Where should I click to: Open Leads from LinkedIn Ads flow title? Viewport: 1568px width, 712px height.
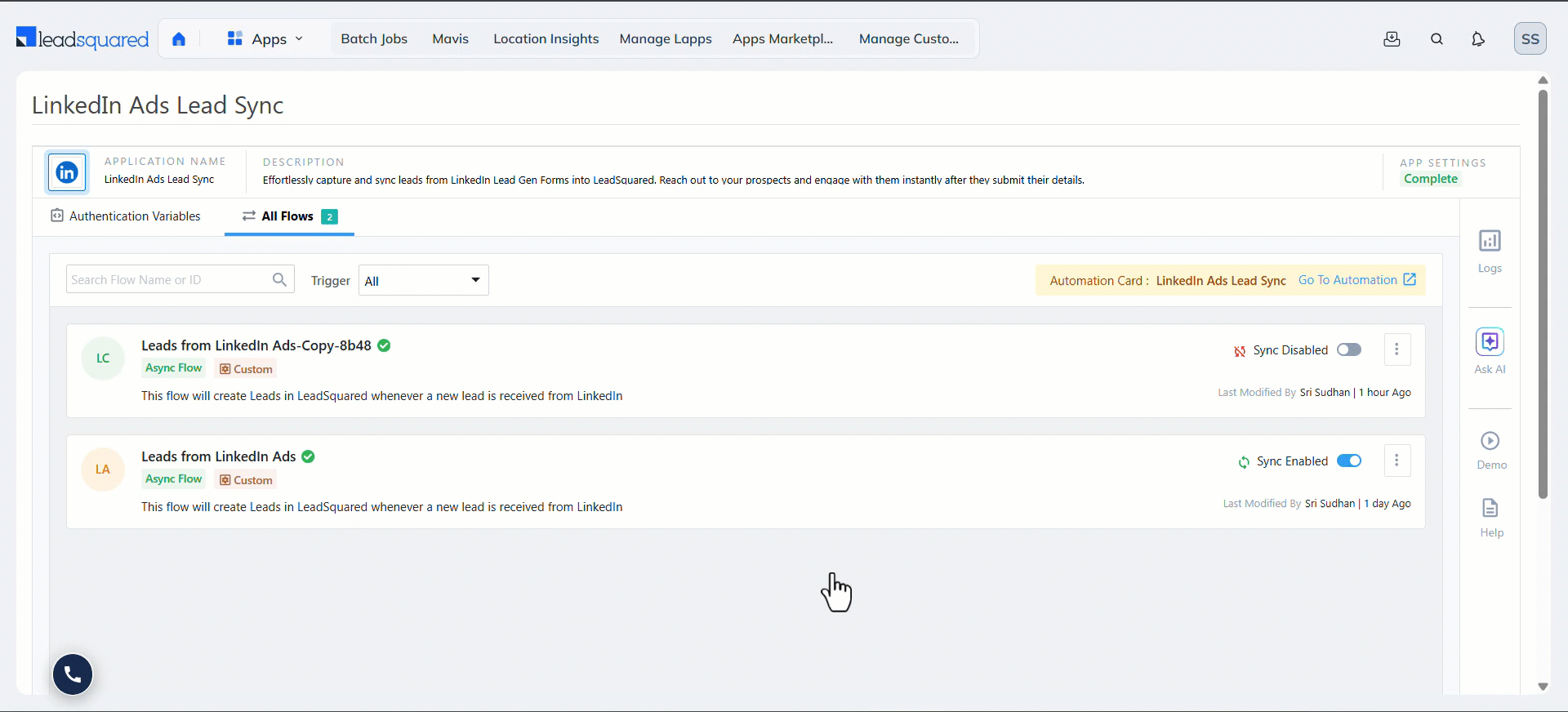218,456
